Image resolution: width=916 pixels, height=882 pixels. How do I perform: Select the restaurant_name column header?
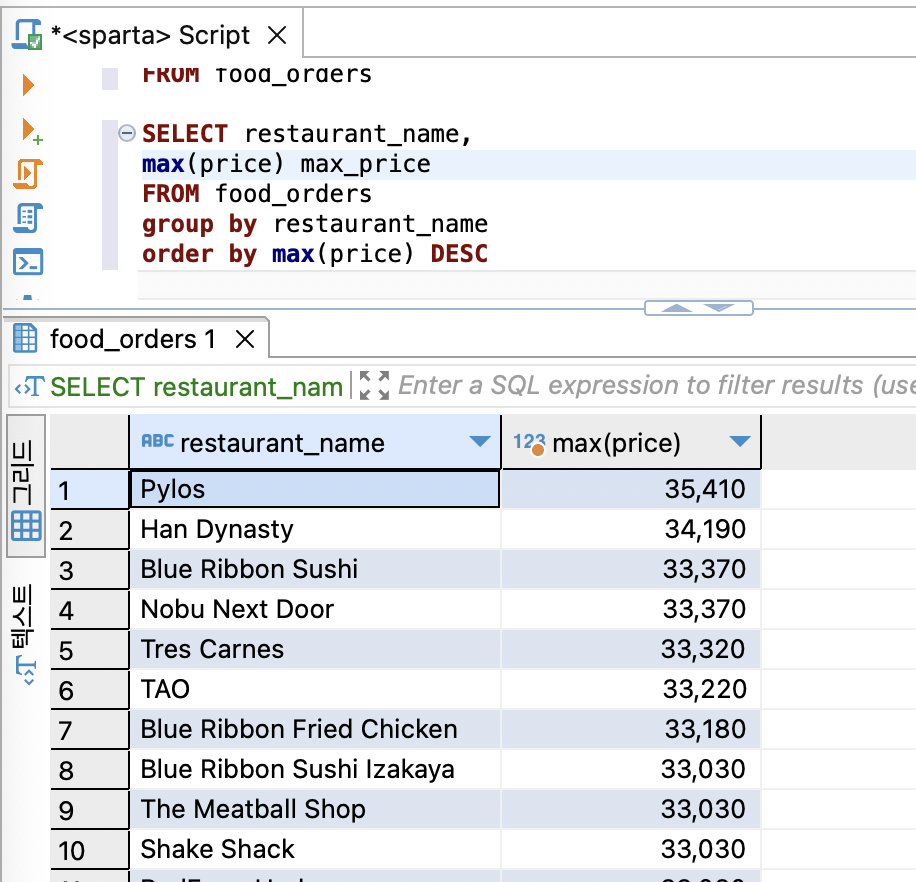pos(315,442)
